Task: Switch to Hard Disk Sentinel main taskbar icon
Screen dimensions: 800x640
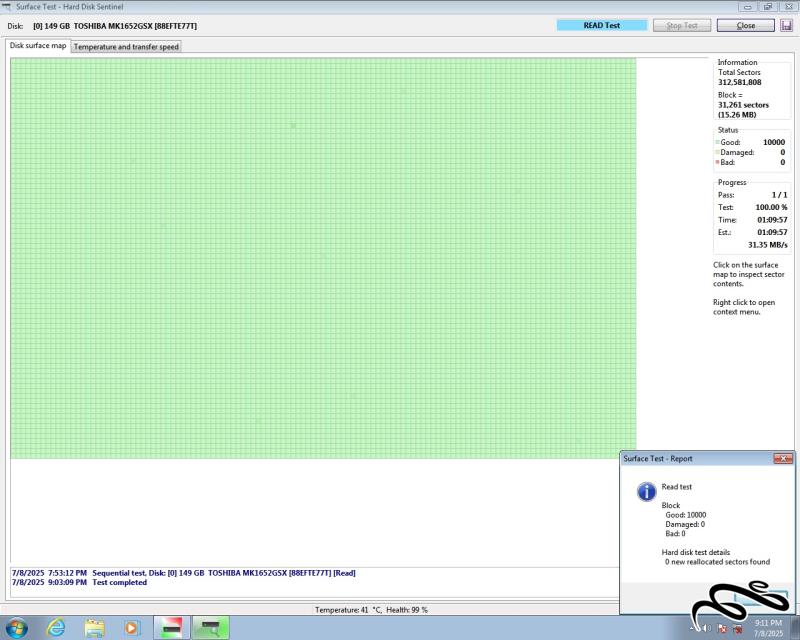Action: 172,627
